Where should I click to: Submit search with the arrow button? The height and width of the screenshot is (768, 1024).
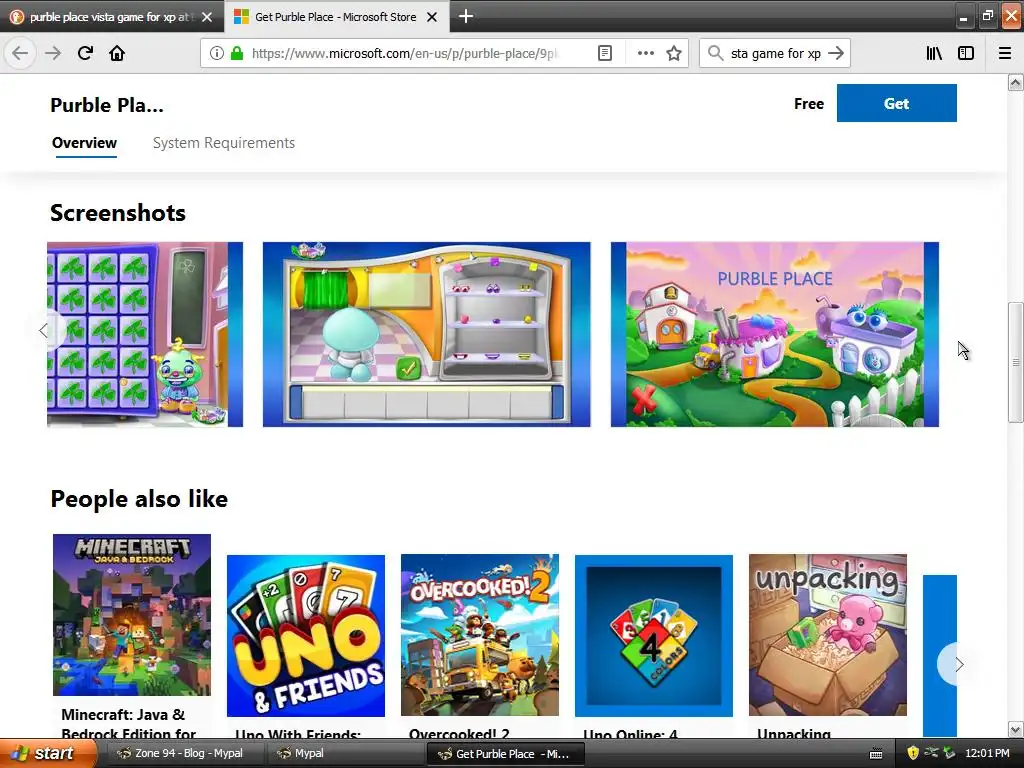836,53
